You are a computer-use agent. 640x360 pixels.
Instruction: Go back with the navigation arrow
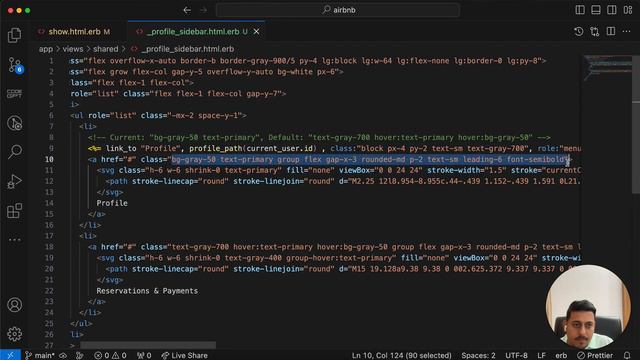pos(187,10)
